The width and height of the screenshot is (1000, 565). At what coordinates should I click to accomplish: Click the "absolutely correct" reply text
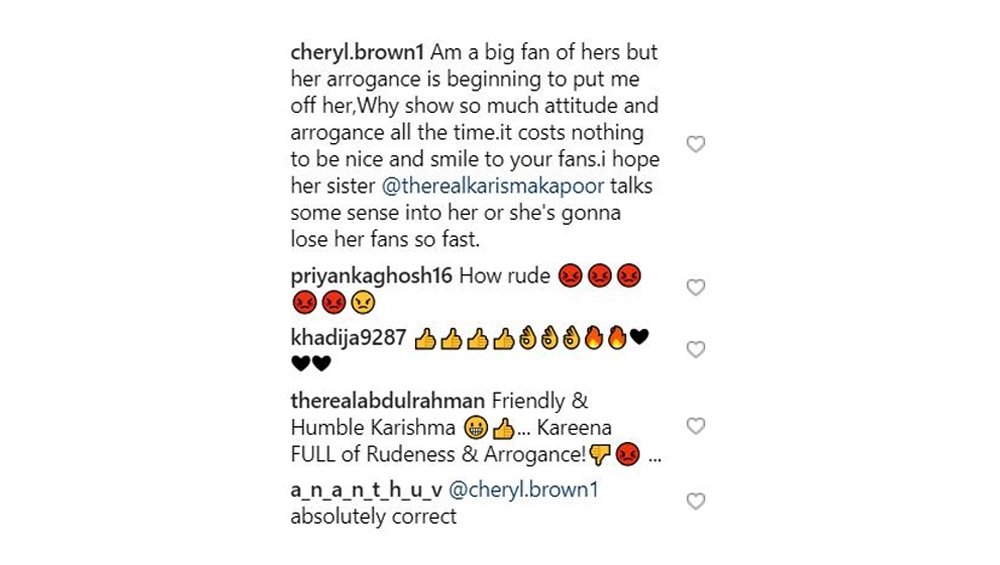(x=374, y=517)
